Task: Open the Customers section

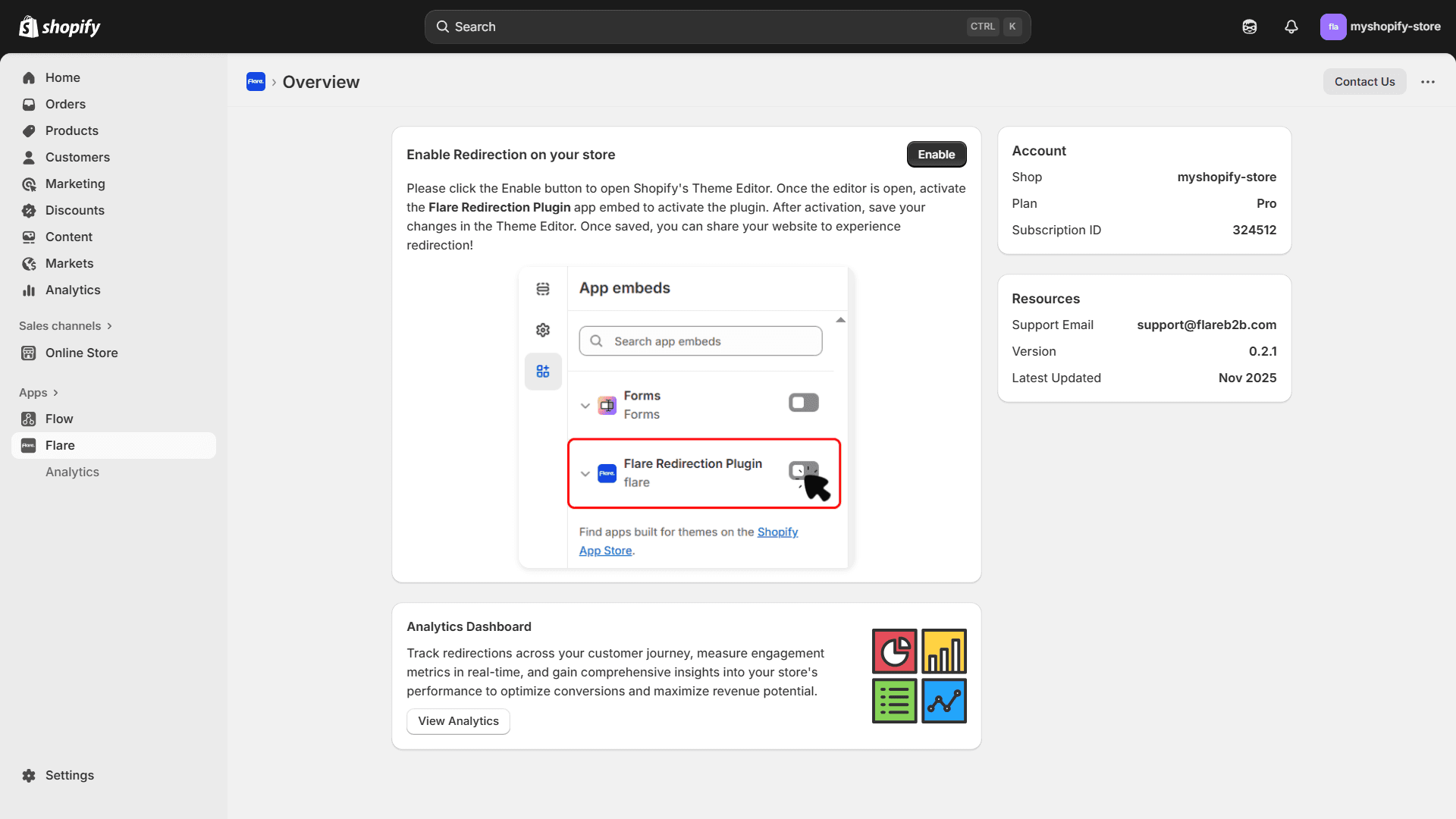Action: tap(77, 157)
